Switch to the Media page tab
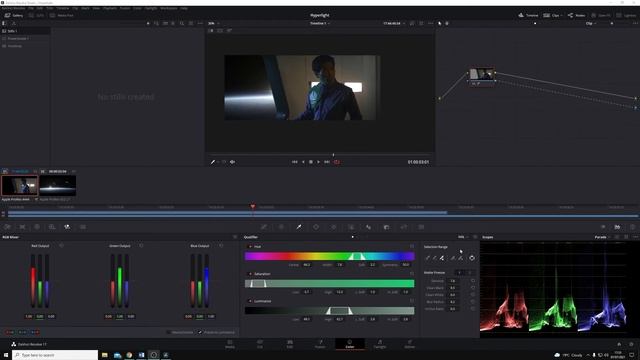 (x=230, y=344)
